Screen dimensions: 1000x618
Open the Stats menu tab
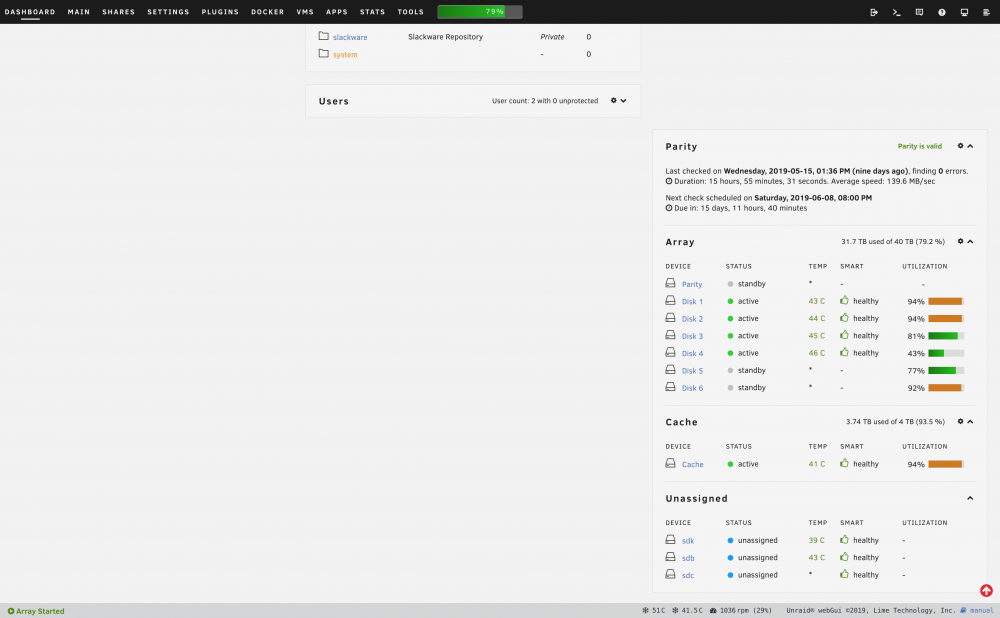[x=372, y=12]
